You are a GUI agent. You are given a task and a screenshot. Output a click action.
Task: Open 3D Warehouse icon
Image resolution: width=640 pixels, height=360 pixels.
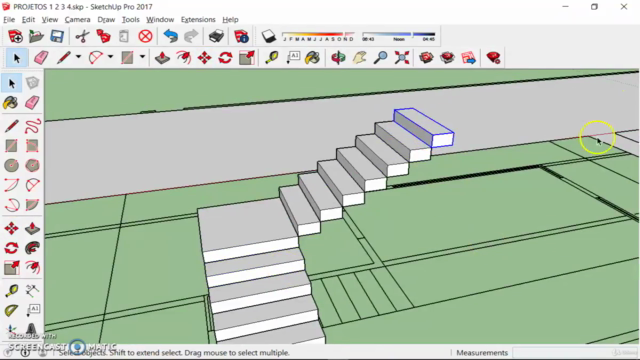click(x=426, y=58)
